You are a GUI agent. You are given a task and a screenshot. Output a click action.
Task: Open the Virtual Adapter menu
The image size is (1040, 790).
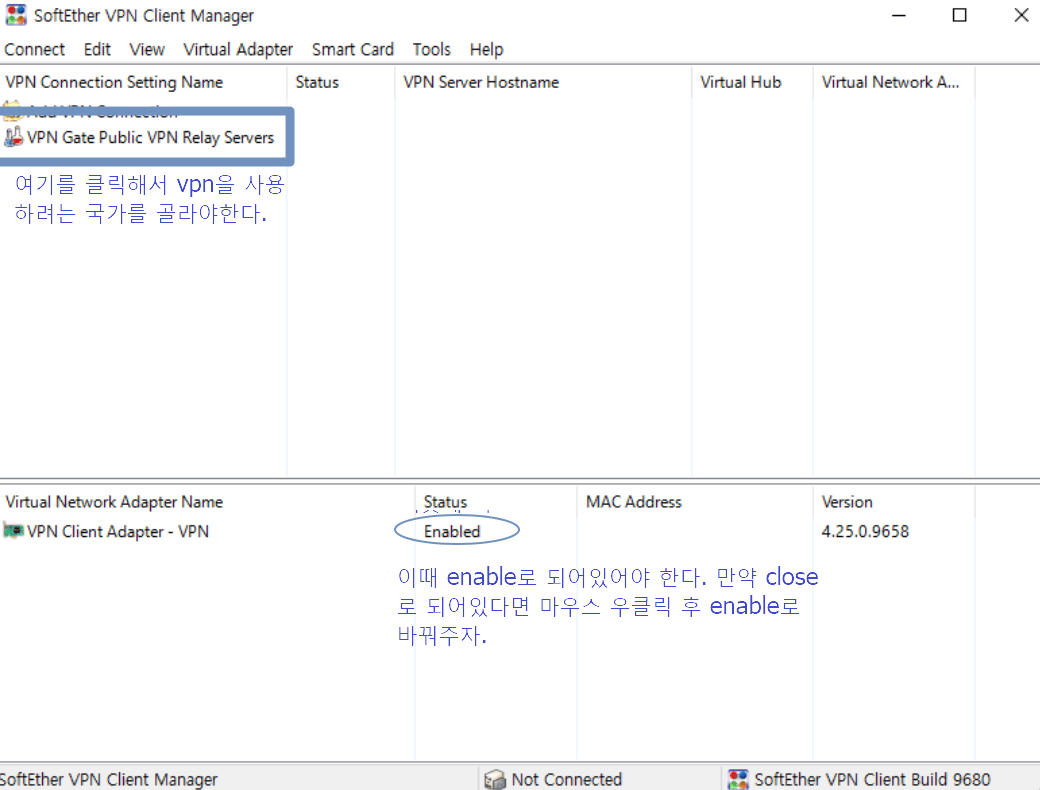(238, 50)
